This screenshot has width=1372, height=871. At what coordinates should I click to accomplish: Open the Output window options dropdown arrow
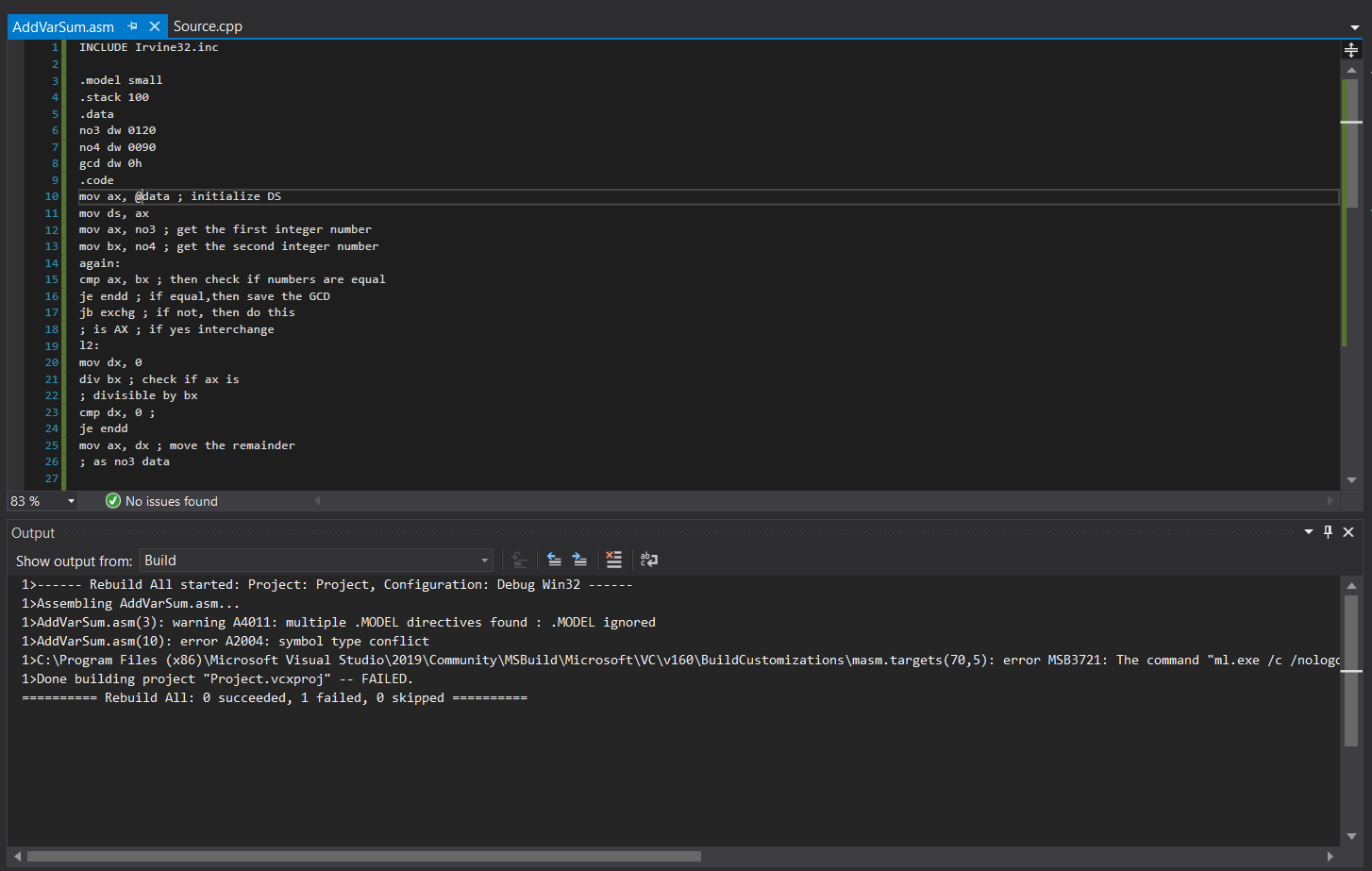[x=1309, y=532]
